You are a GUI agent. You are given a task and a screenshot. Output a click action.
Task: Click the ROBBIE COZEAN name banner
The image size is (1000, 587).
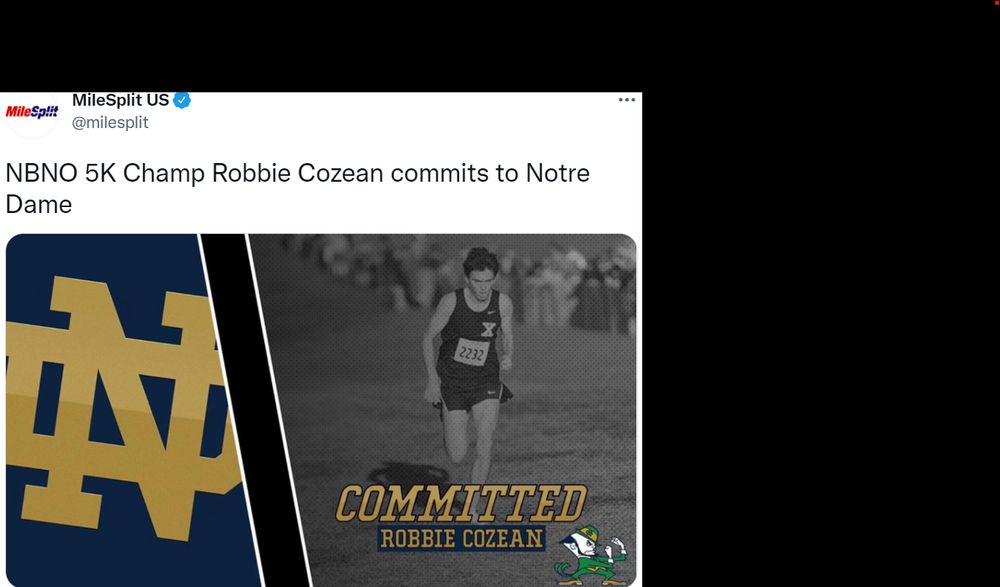pos(462,539)
